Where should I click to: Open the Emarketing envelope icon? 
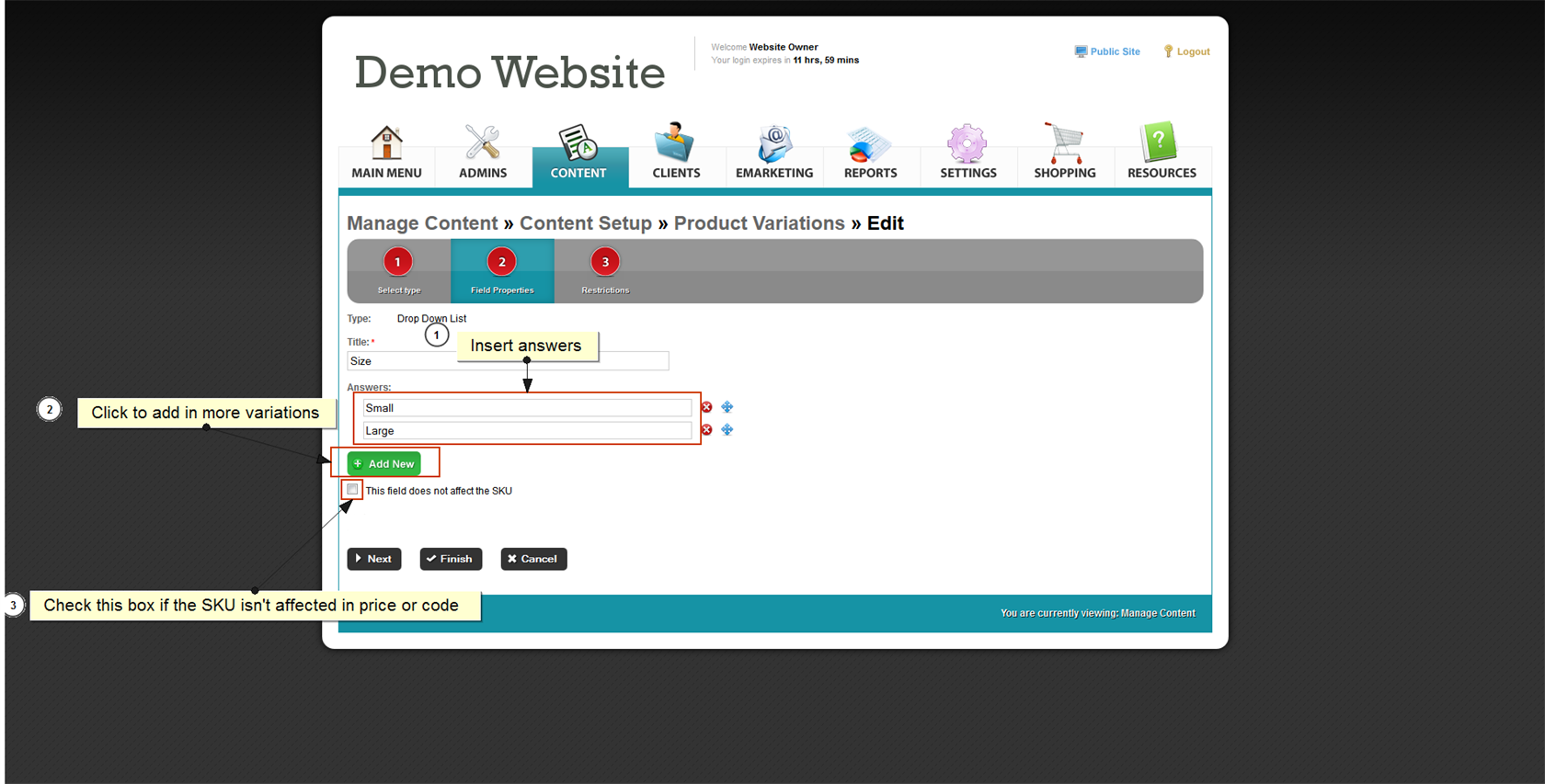773,144
